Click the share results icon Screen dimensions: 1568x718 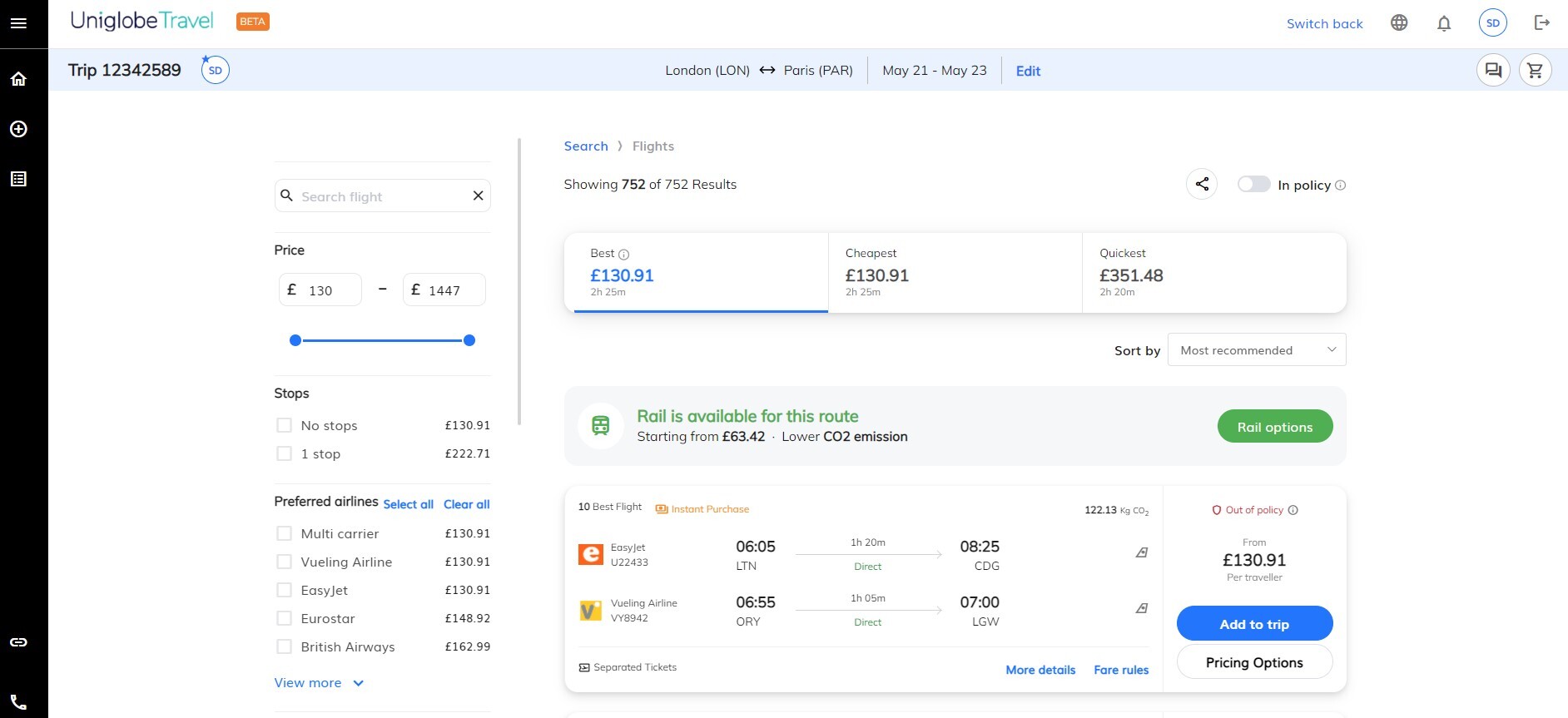pos(1202,185)
